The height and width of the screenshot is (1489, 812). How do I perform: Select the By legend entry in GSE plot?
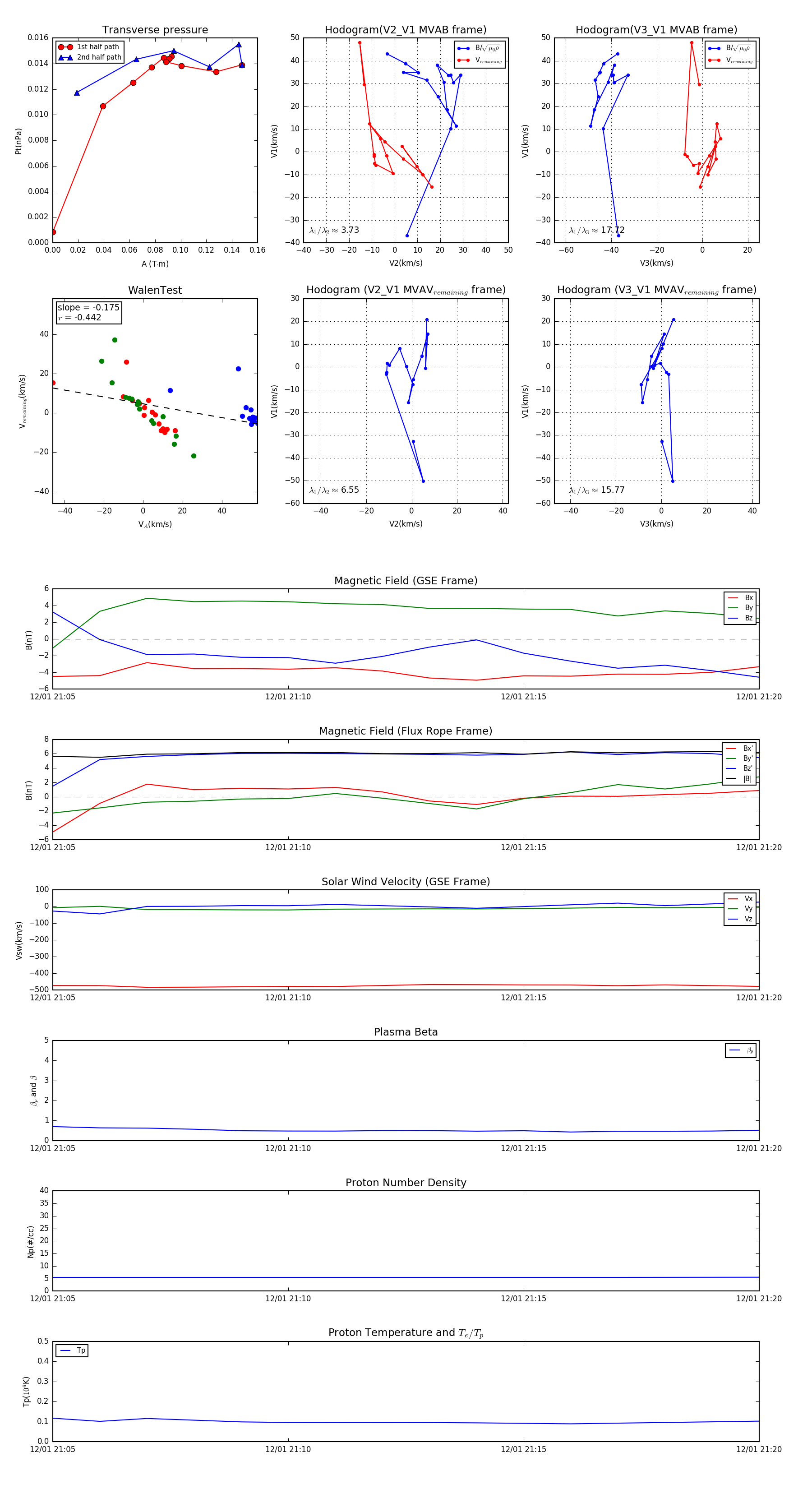click(740, 608)
